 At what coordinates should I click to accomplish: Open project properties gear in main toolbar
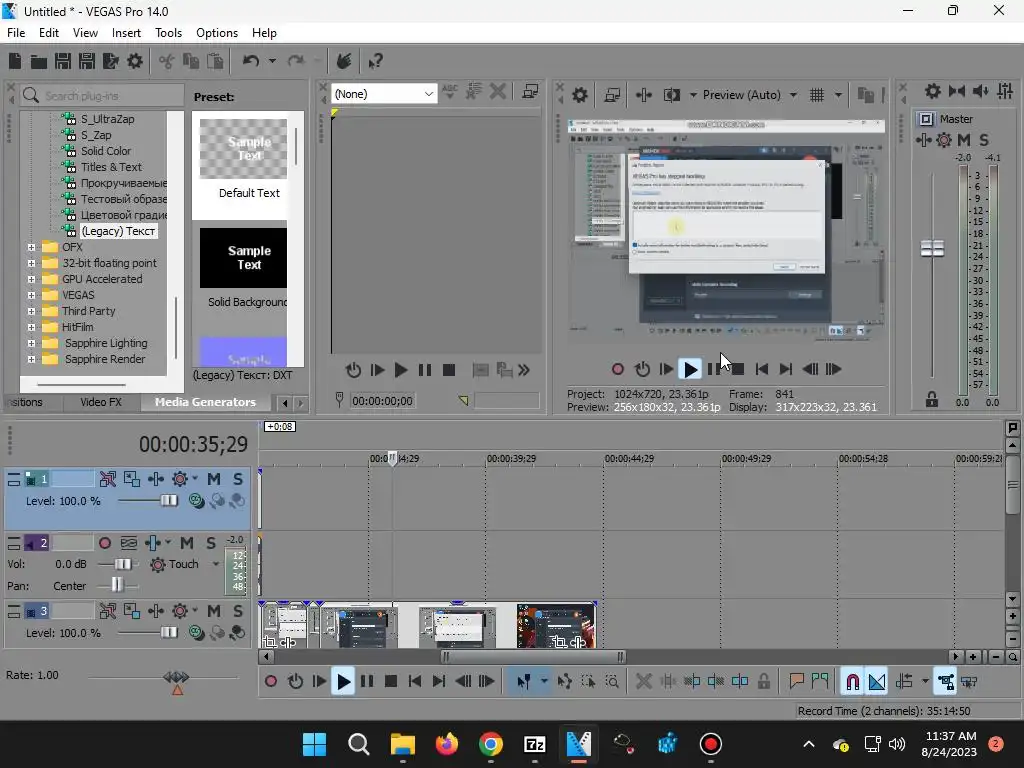click(135, 61)
